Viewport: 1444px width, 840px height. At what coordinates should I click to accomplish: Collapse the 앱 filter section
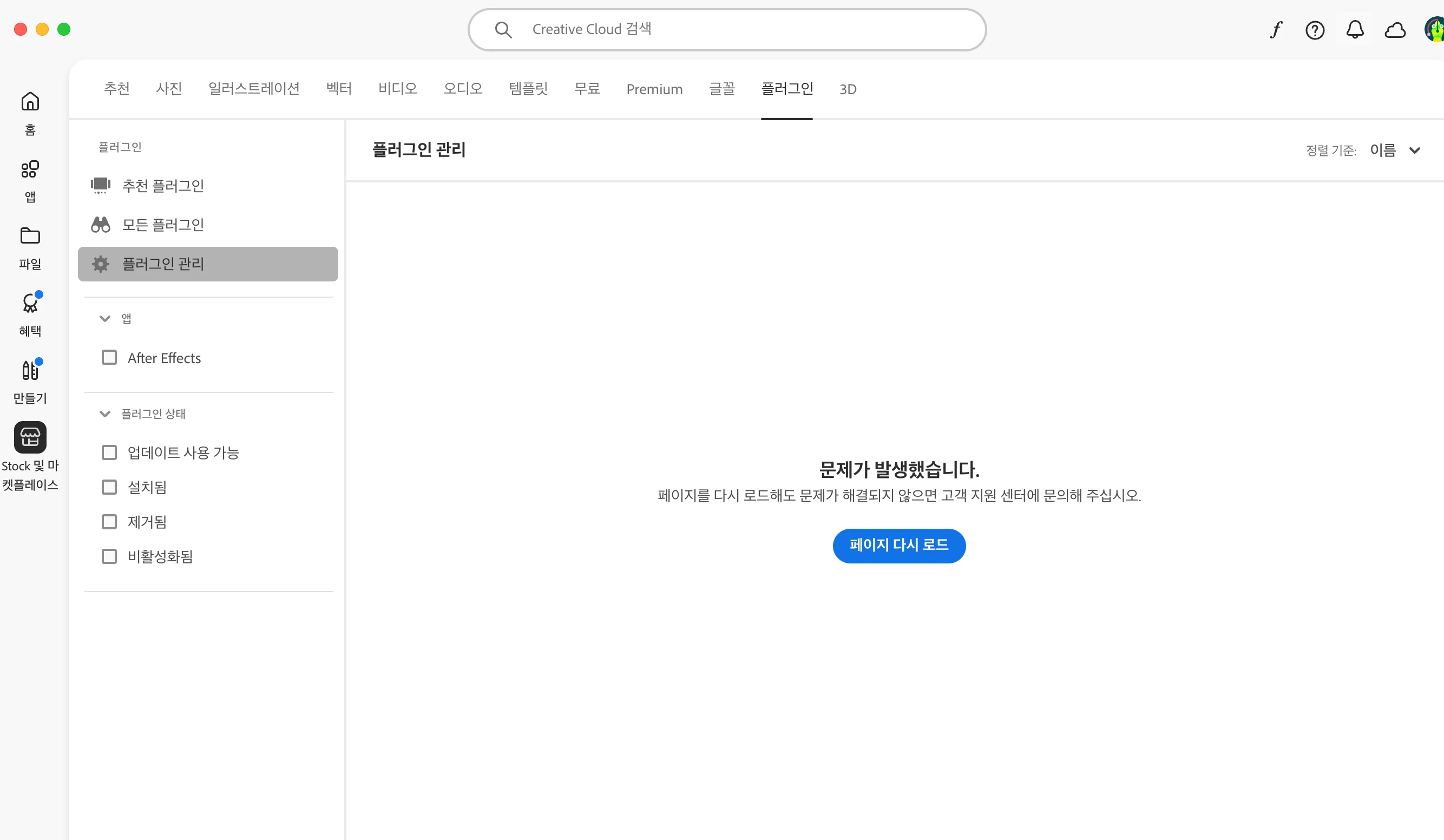point(105,319)
